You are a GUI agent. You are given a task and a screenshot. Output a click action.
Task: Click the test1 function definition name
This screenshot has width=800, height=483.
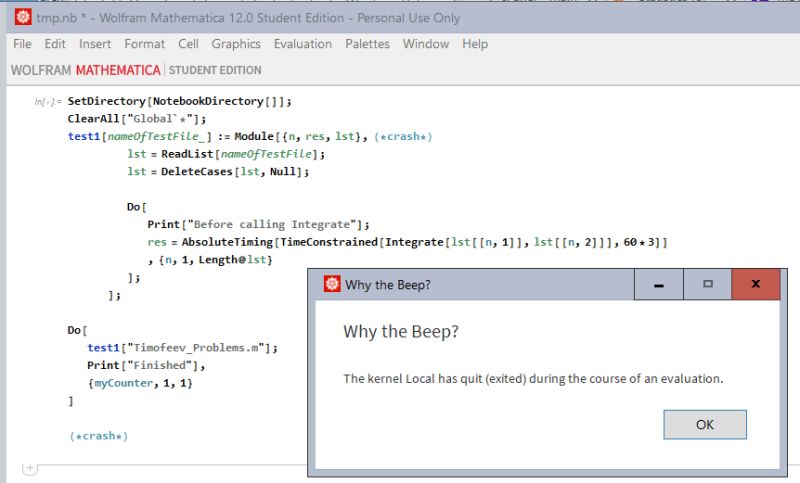[x=84, y=136]
